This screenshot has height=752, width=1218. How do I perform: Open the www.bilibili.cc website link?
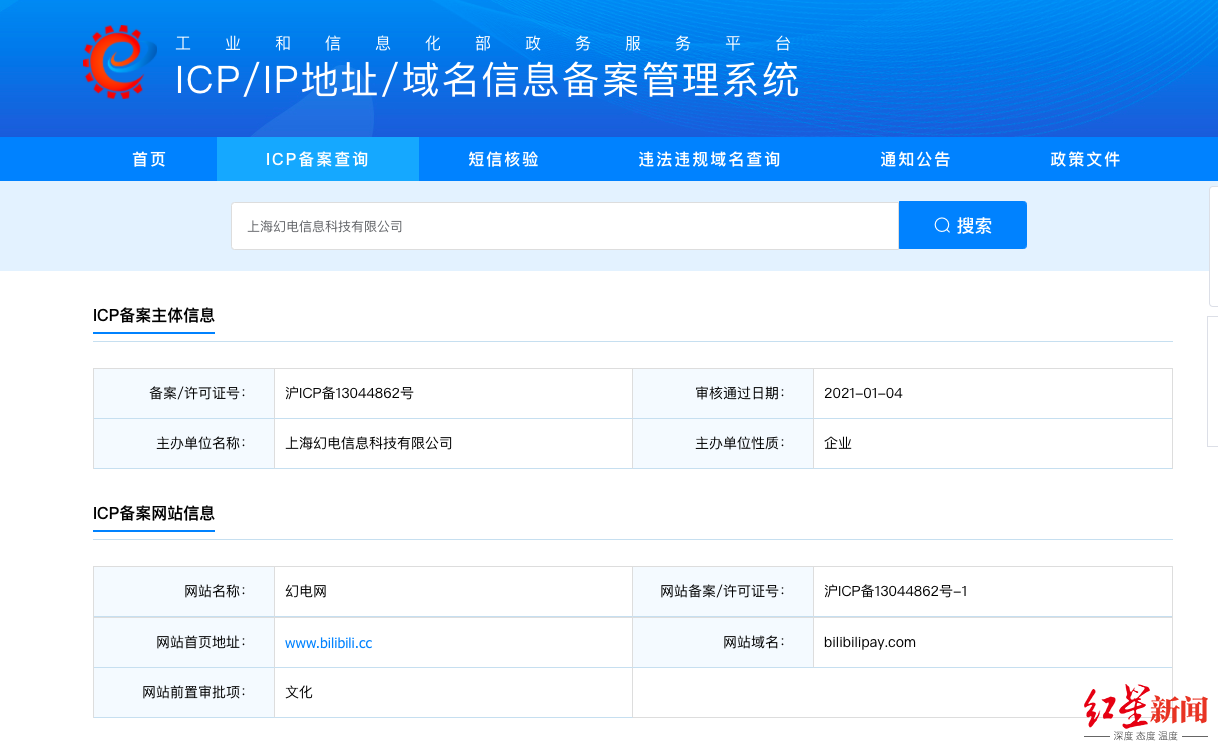[328, 642]
